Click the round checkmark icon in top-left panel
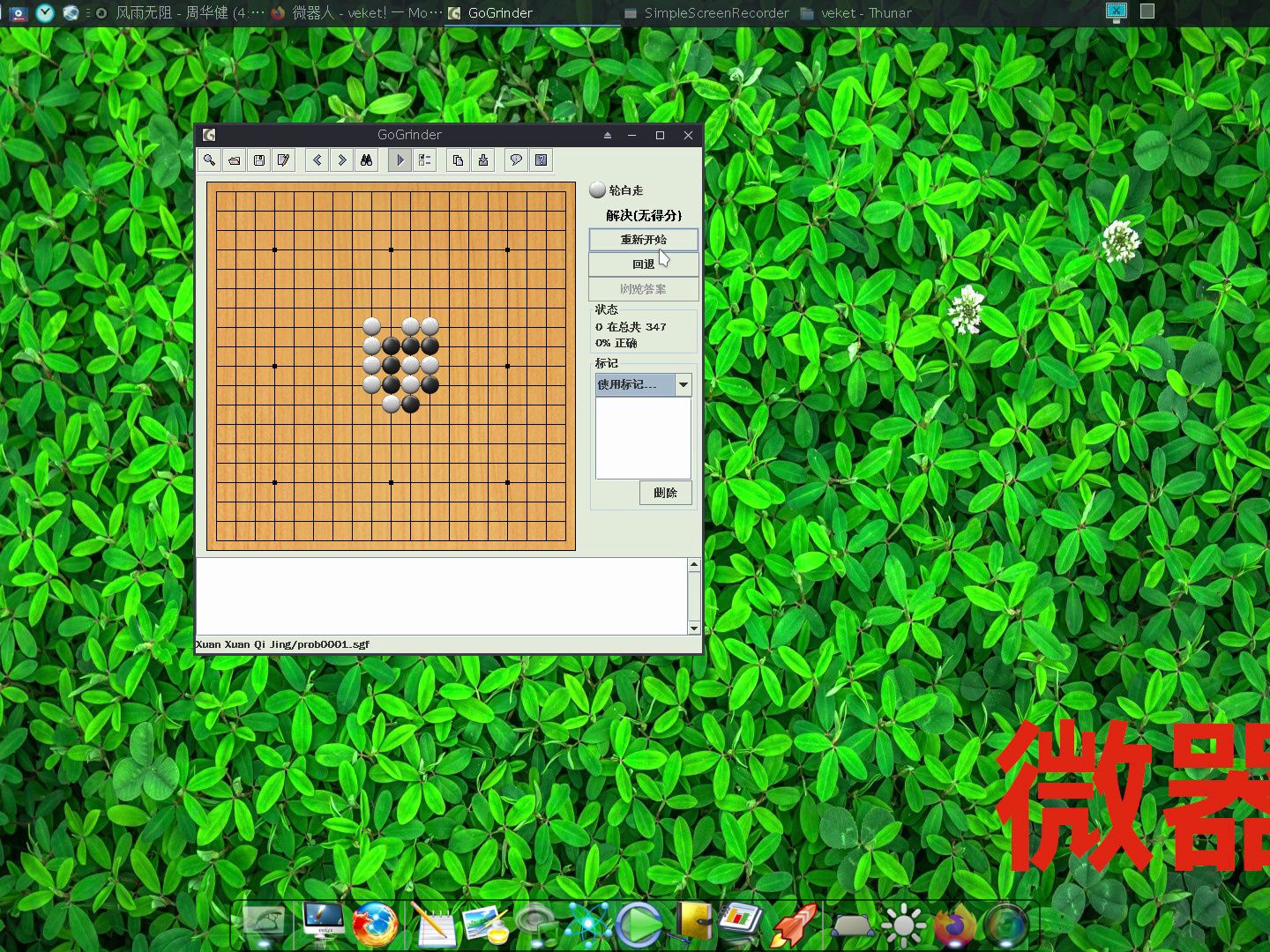Viewport: 1270px width, 952px height. (45, 12)
